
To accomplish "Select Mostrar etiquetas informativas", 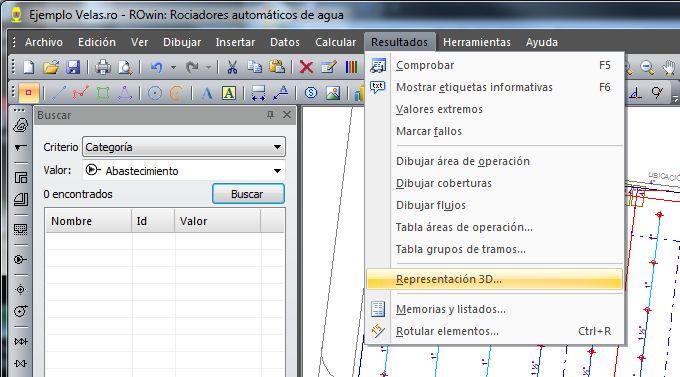I will point(494,87).
